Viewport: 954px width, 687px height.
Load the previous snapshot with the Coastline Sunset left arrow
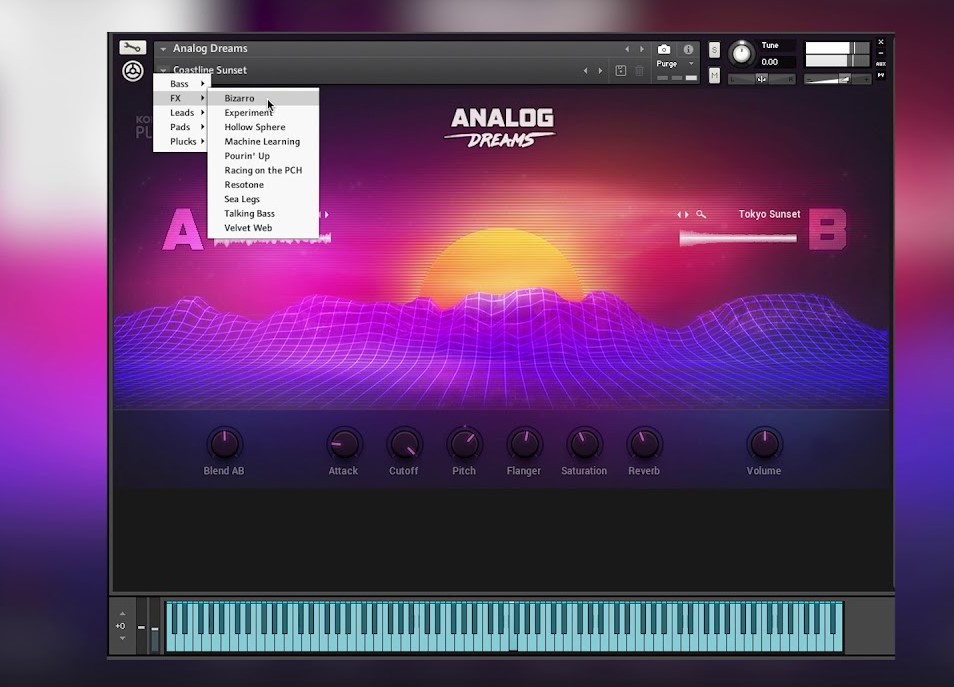tap(585, 71)
